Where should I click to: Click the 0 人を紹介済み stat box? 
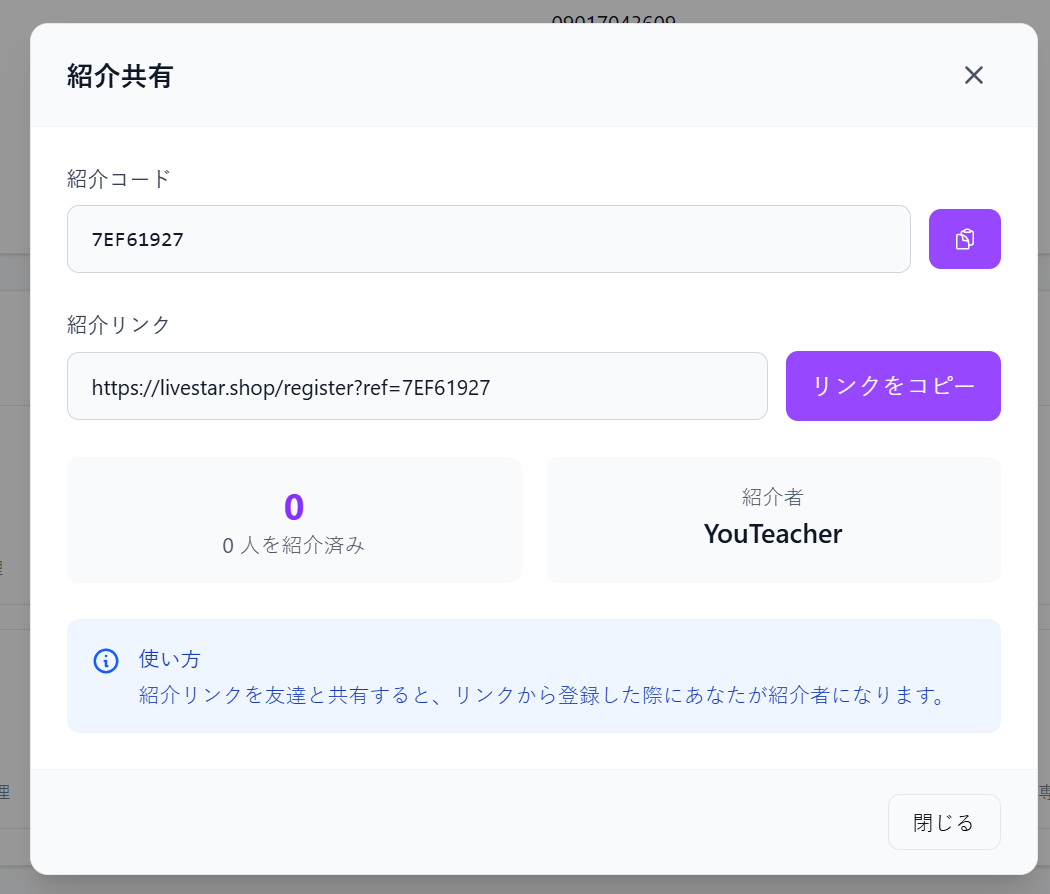[293, 519]
